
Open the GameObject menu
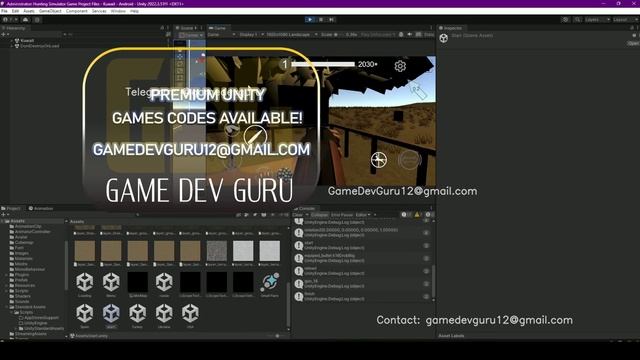coord(50,11)
